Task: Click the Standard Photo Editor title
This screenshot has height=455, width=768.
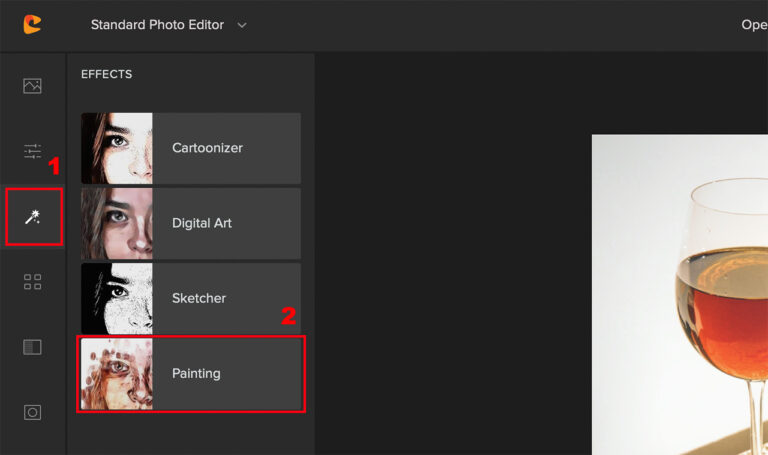Action: pyautogui.click(x=157, y=24)
